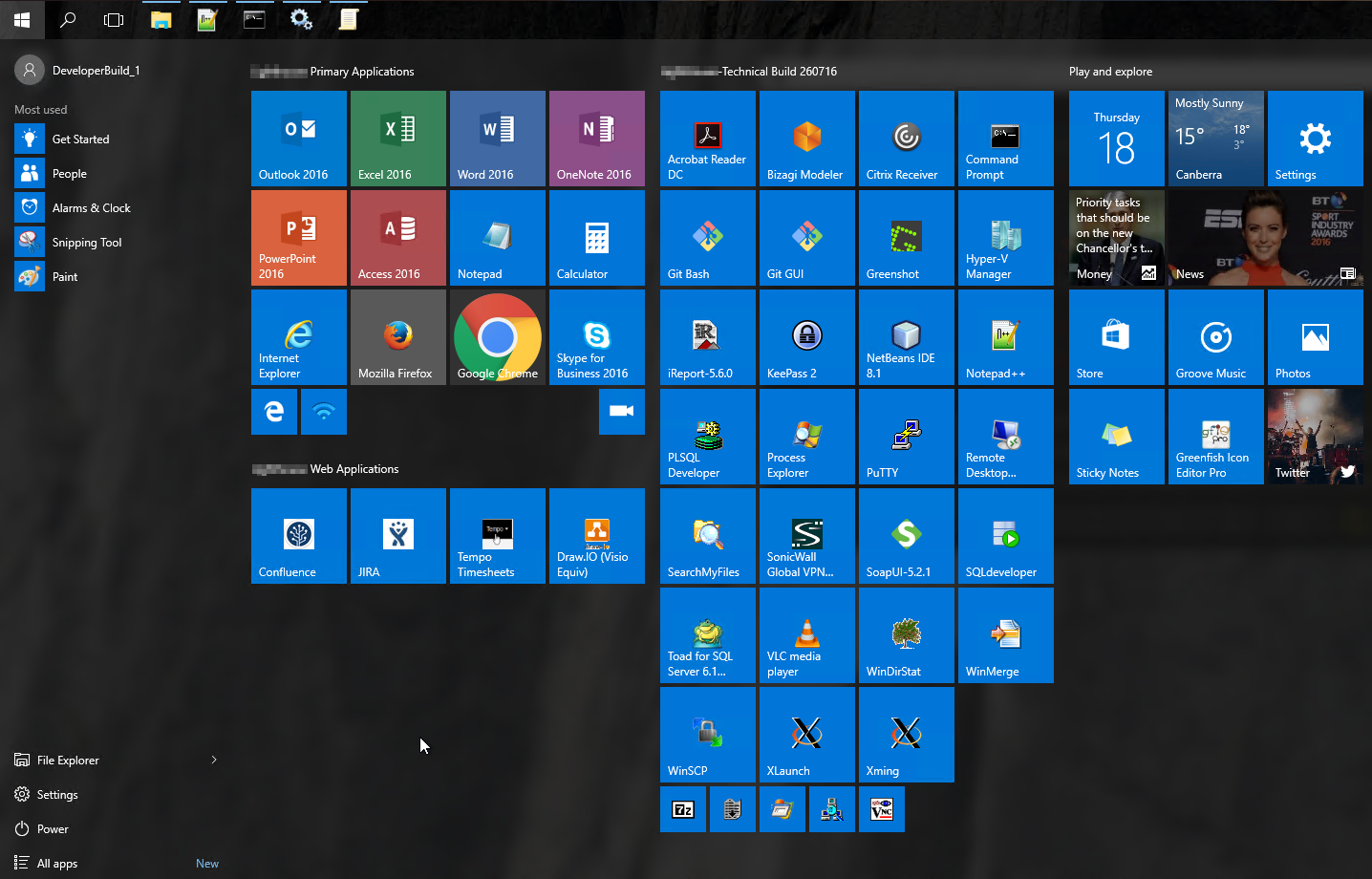Open the Google Chrome tile
The width and height of the screenshot is (1372, 879).
pos(498,337)
